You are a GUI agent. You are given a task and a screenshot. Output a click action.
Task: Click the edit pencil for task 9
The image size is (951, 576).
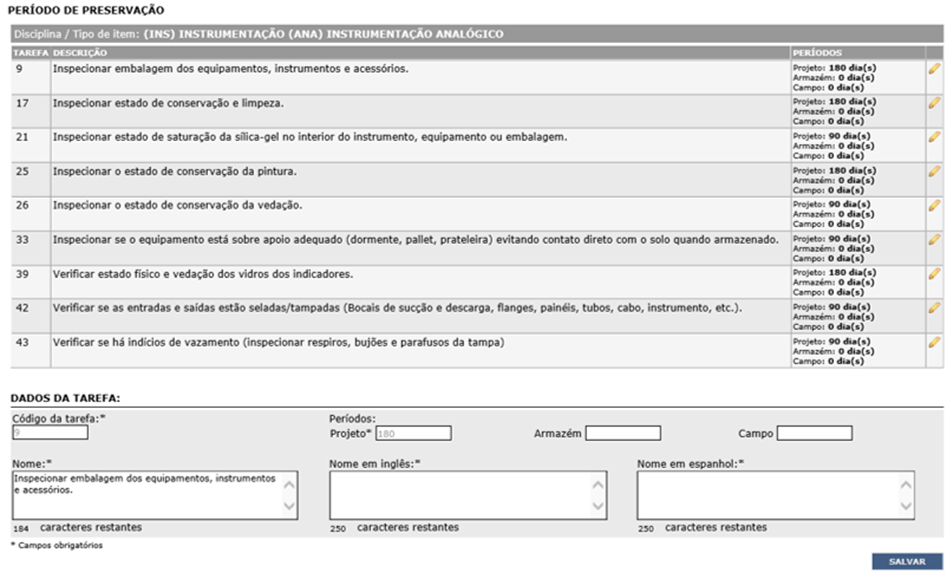click(934, 69)
